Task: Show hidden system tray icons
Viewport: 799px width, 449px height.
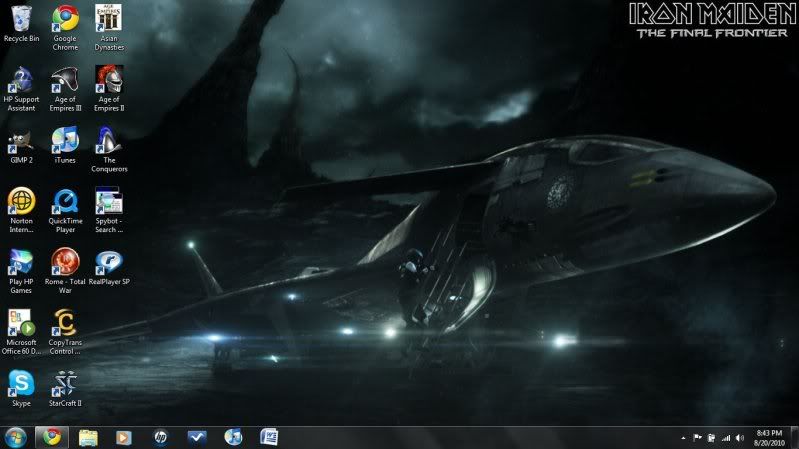Action: point(683,438)
